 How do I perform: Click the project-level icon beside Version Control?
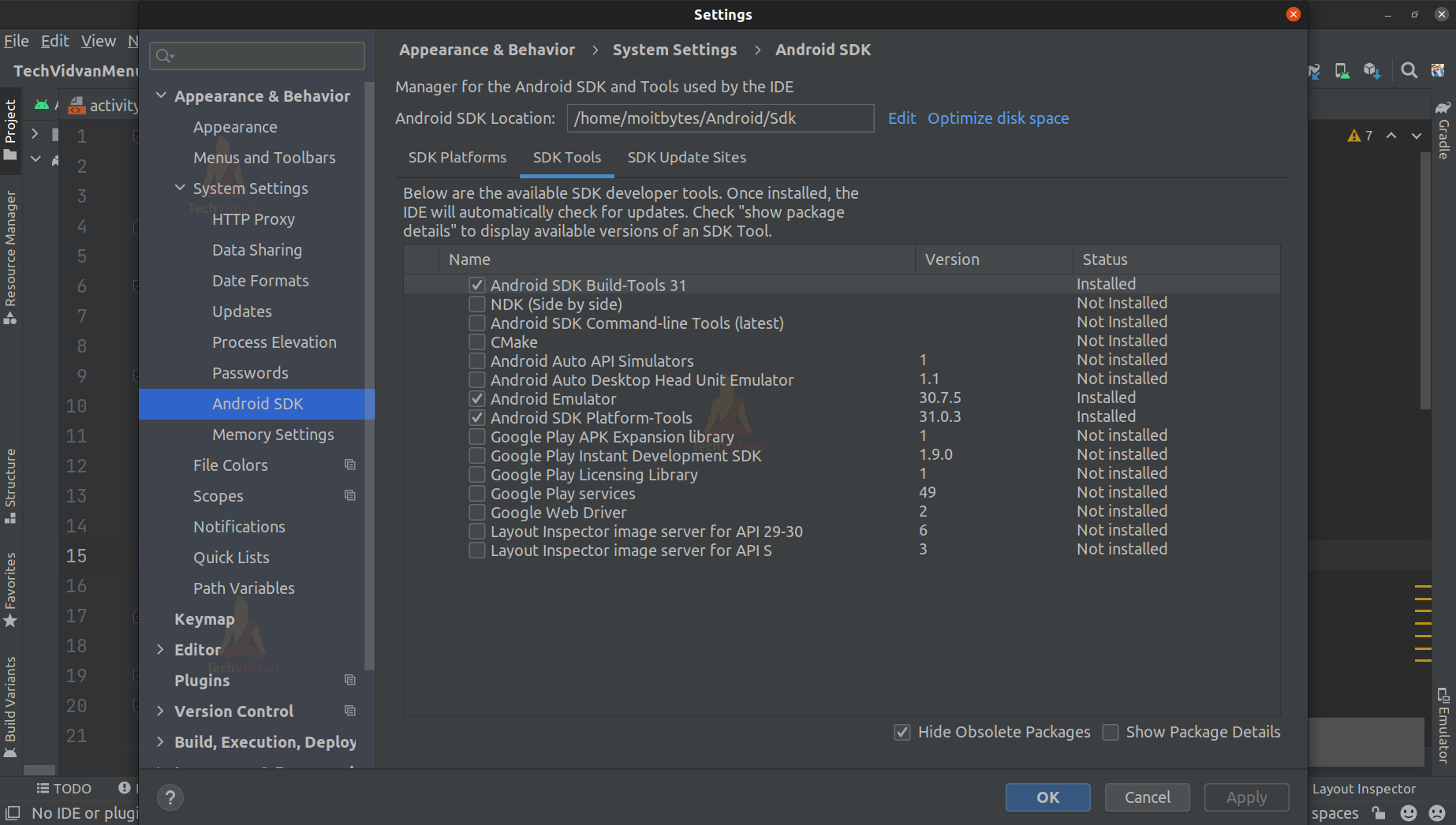pyautogui.click(x=350, y=711)
